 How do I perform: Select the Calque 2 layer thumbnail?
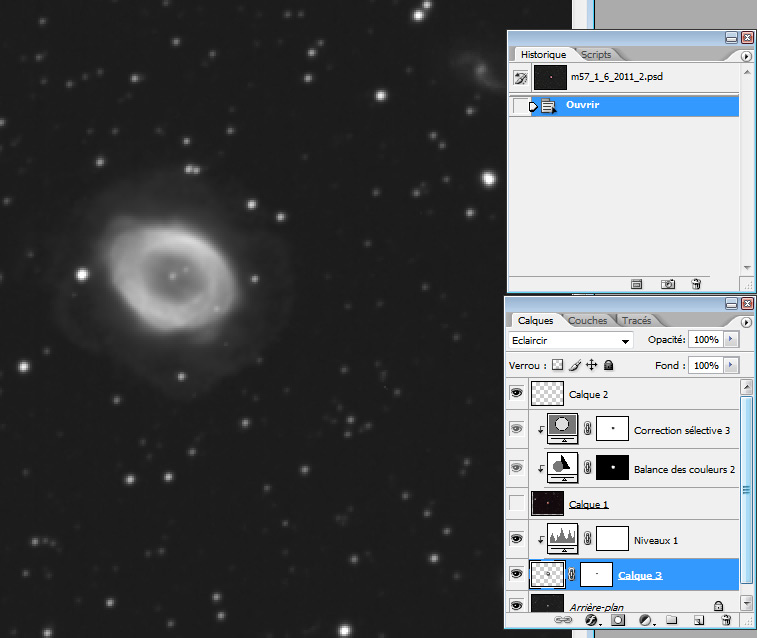(x=547, y=393)
